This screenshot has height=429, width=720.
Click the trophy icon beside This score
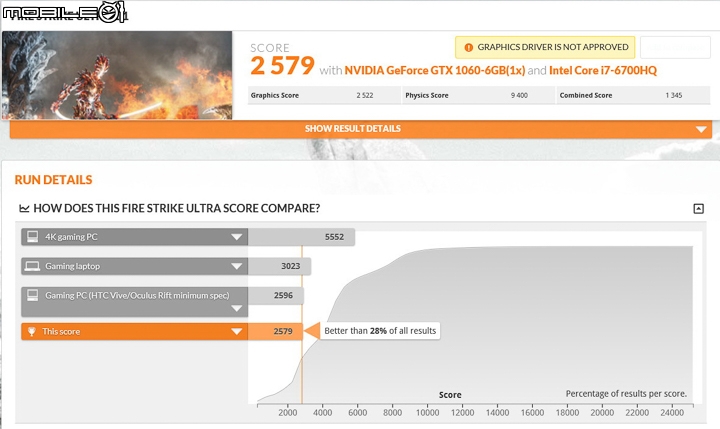click(x=32, y=331)
